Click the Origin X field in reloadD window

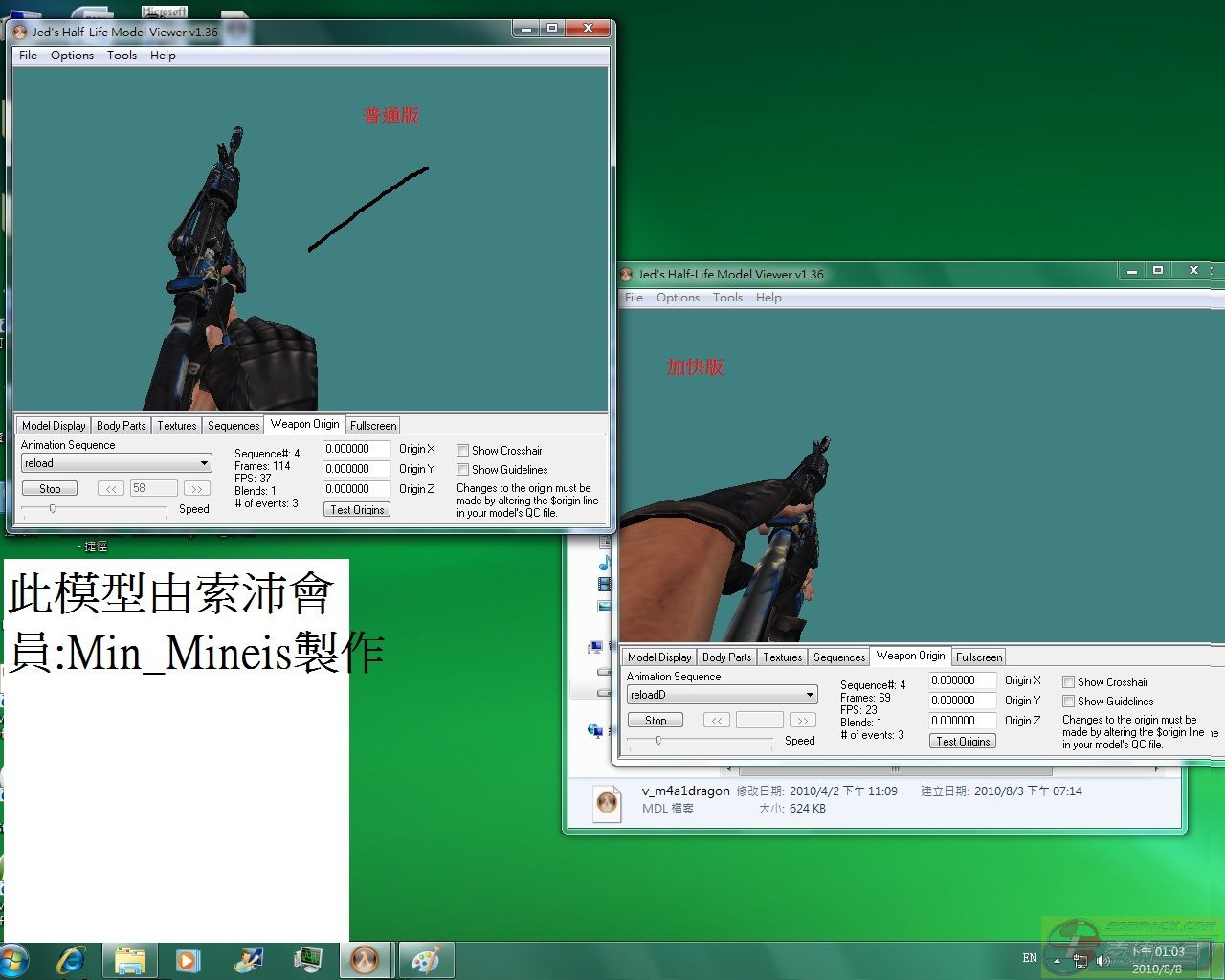[963, 680]
